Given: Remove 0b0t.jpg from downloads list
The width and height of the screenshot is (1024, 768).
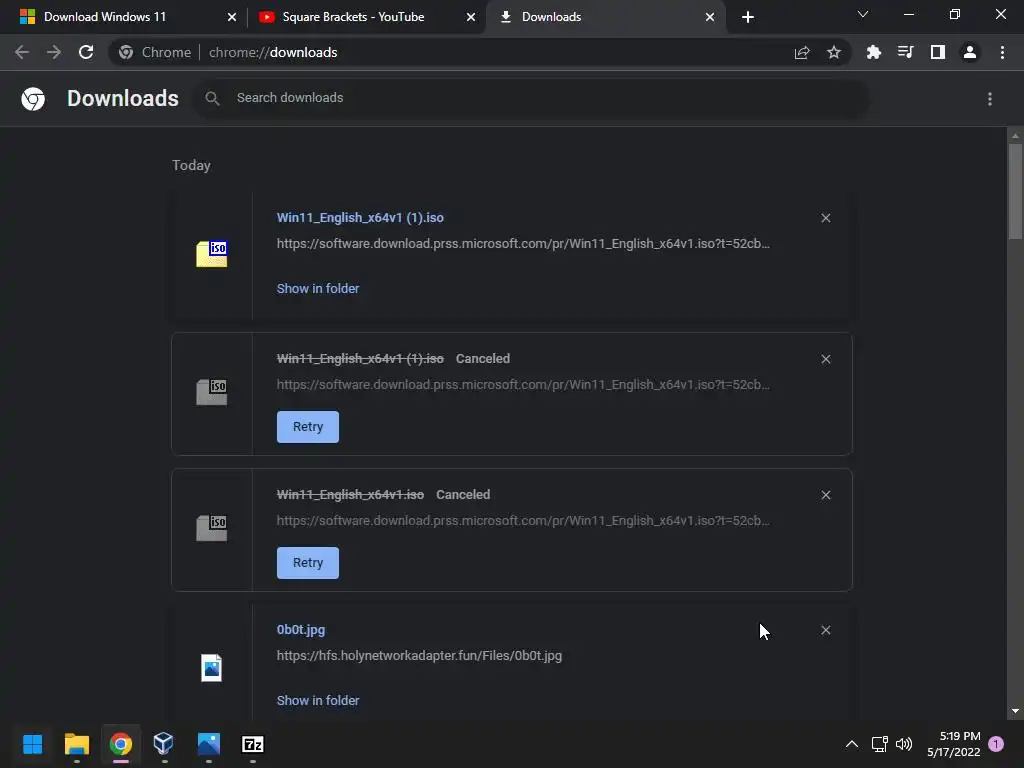Looking at the screenshot, I should tap(825, 630).
